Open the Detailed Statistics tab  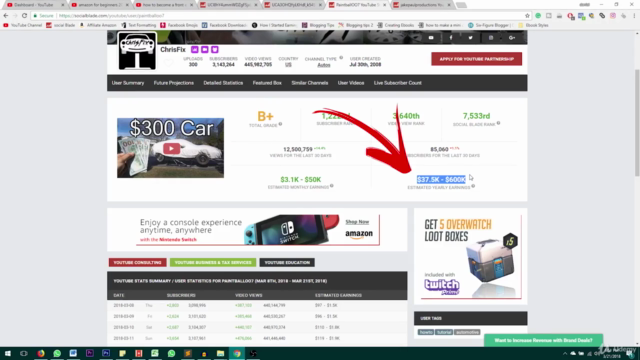223,83
